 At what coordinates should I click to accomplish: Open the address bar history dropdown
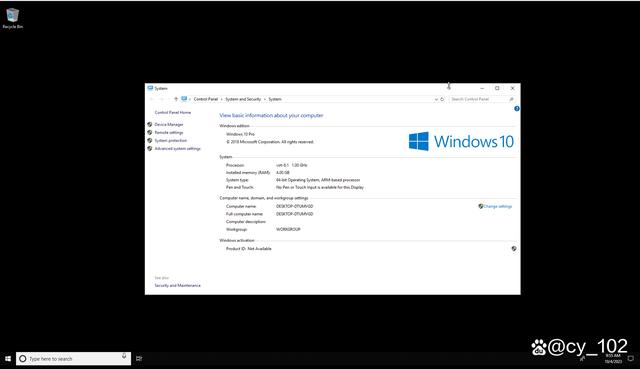point(436,99)
